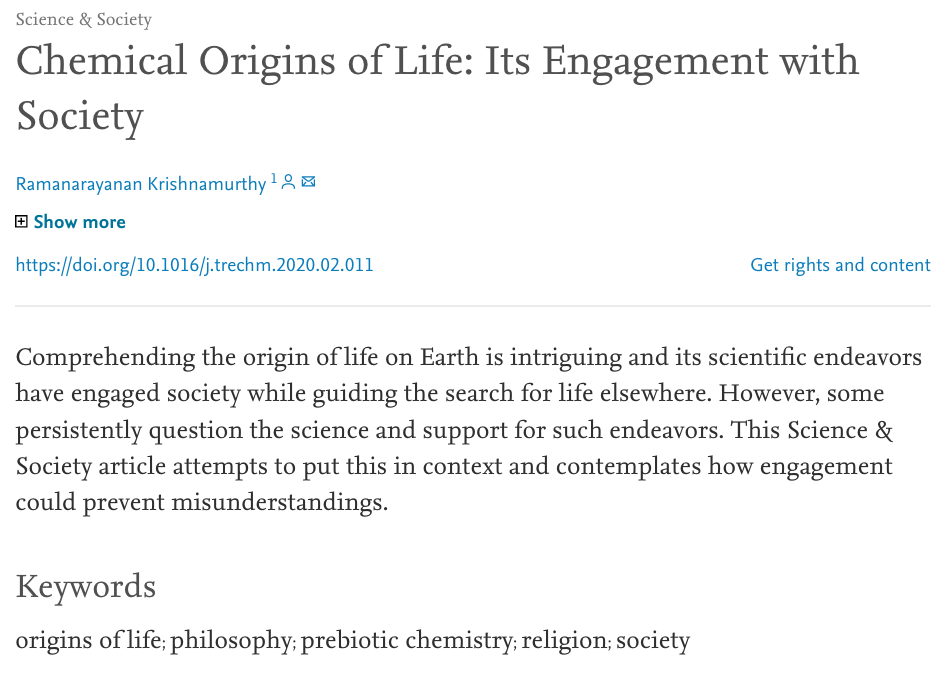Select the philosophy keyword
Image resolution: width=943 pixels, height=675 pixels.
pos(231,640)
